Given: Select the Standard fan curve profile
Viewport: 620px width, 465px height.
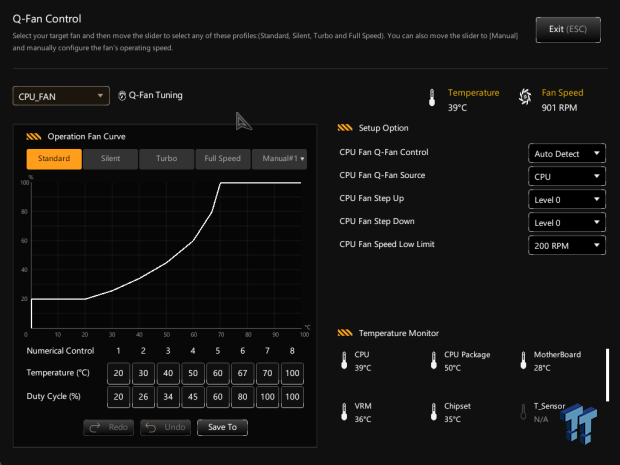Looking at the screenshot, I should (x=54, y=159).
